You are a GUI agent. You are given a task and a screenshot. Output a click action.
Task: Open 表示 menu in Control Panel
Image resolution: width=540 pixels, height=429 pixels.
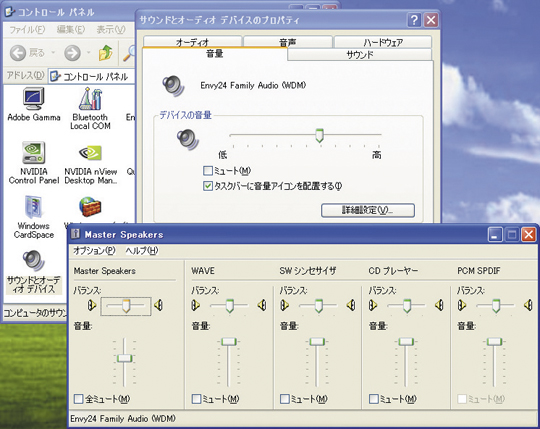111,30
